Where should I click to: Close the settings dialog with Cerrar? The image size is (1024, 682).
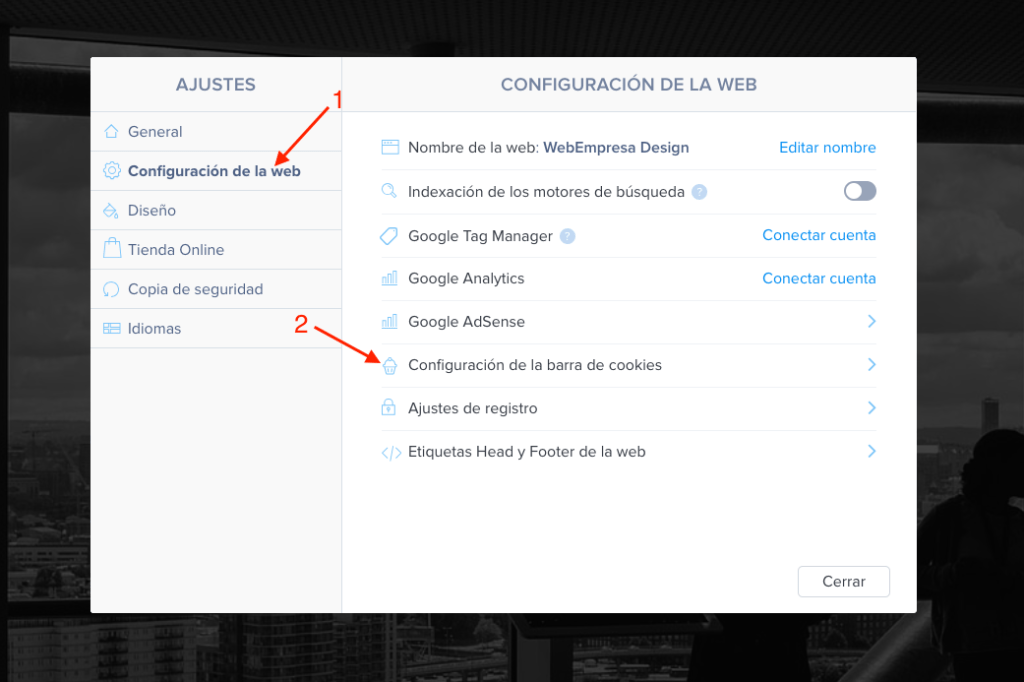tap(843, 581)
